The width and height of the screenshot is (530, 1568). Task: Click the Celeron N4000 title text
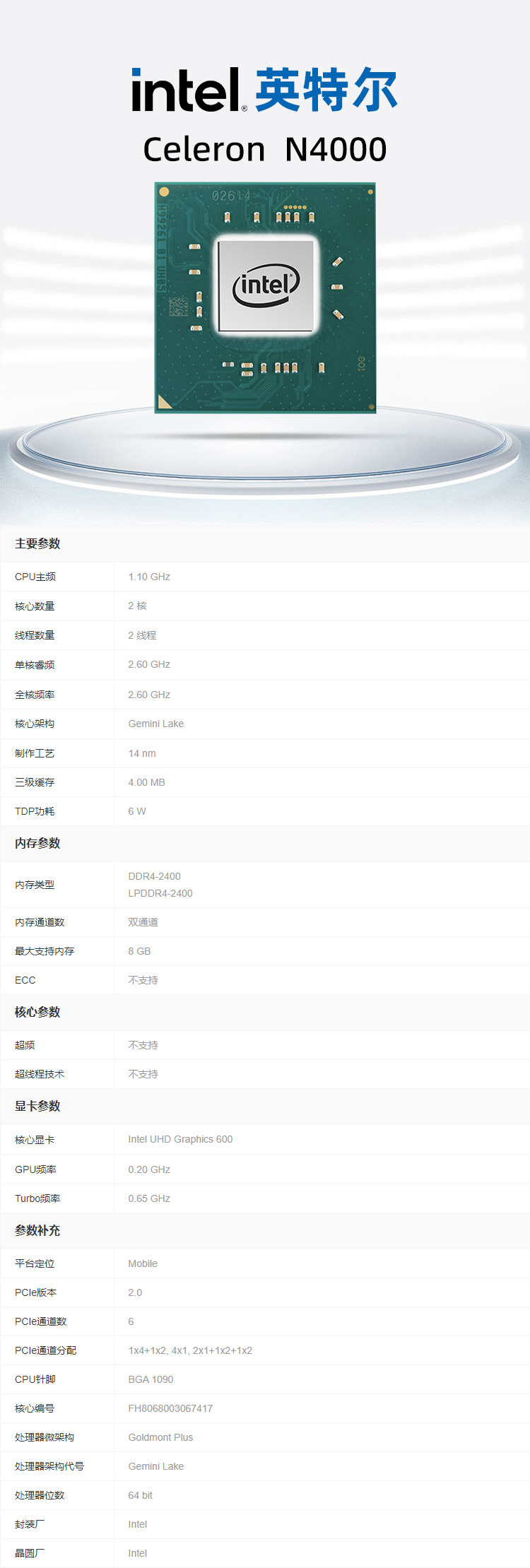tap(265, 149)
